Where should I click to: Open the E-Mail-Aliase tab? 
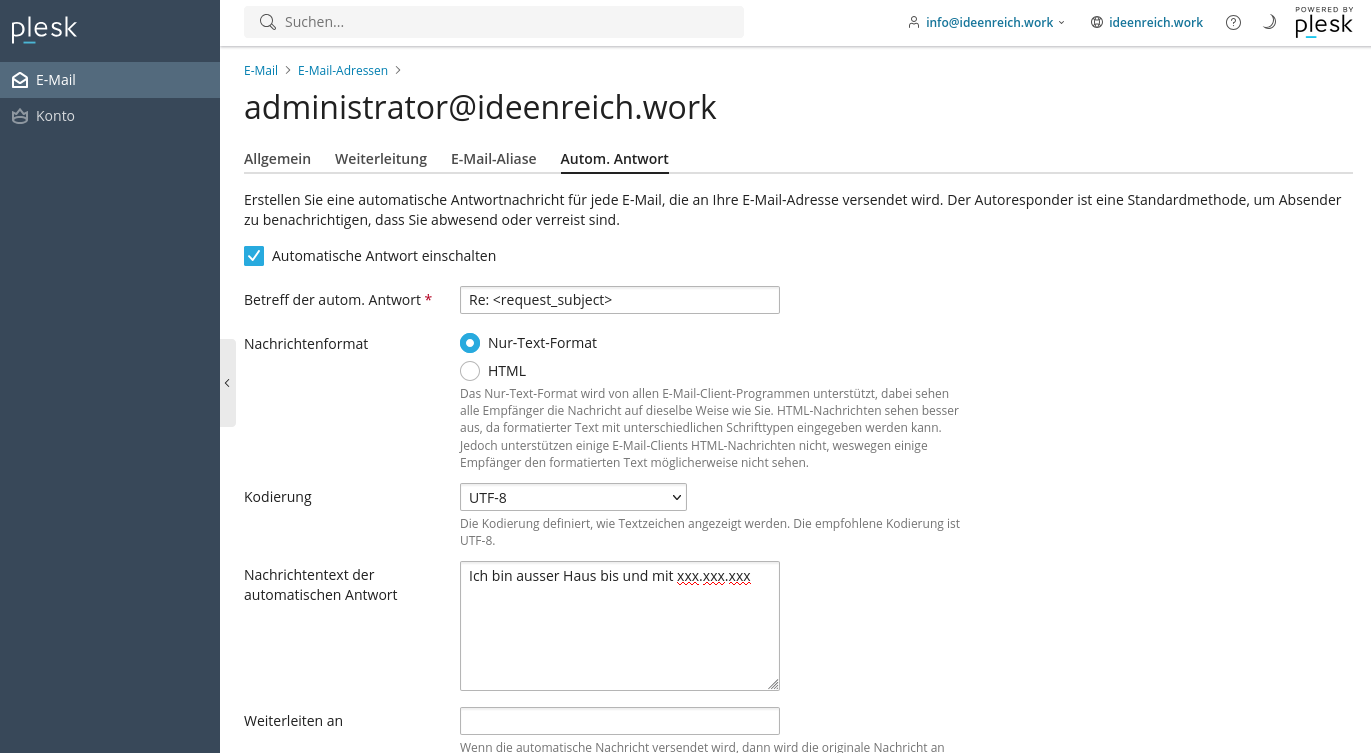click(494, 159)
